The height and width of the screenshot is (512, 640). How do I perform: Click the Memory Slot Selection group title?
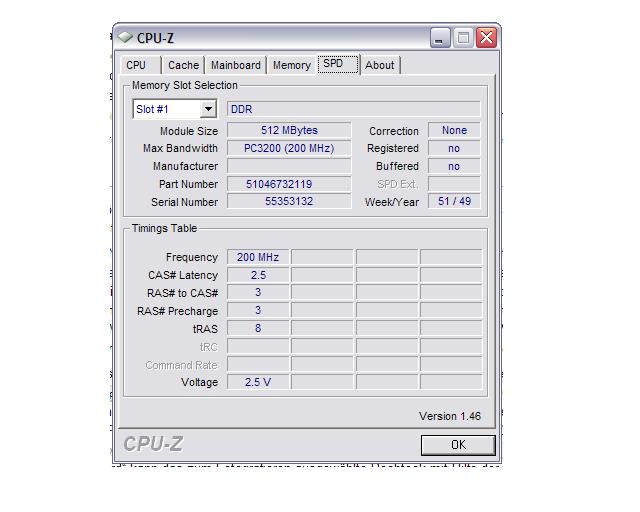point(184,85)
